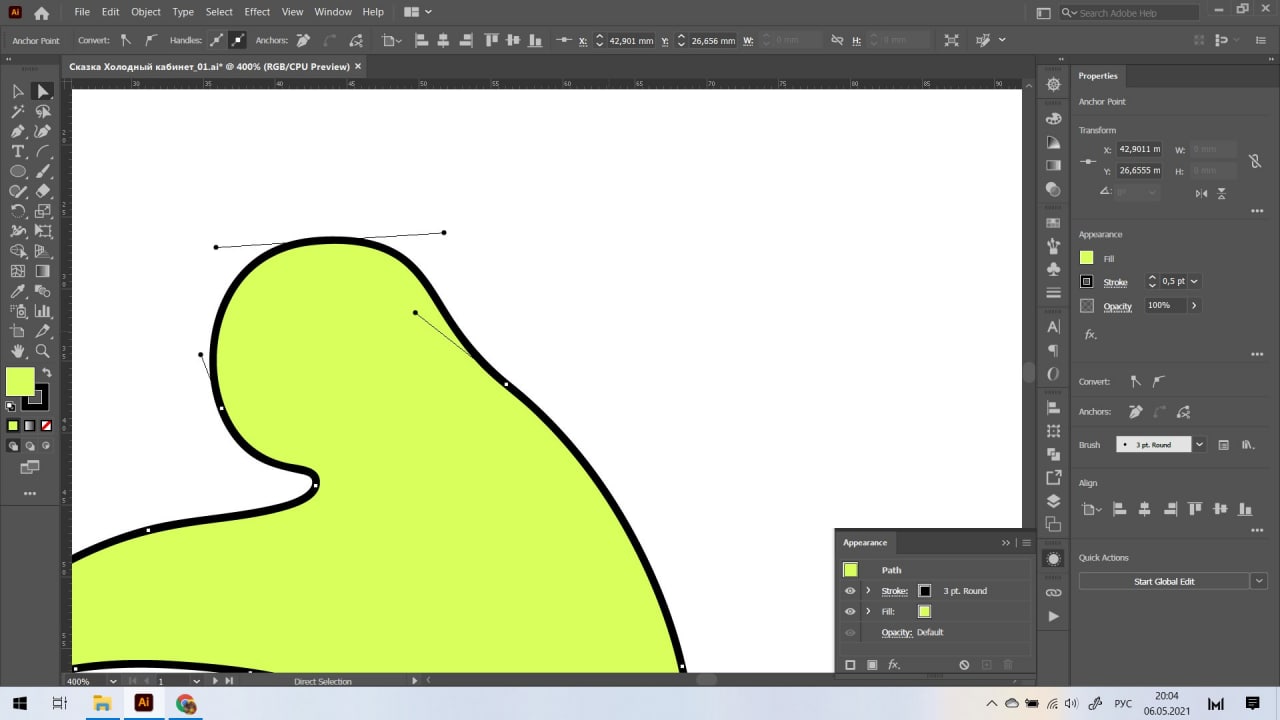Image resolution: width=1280 pixels, height=720 pixels.
Task: Open Chrome from the Windows taskbar
Action: click(186, 704)
